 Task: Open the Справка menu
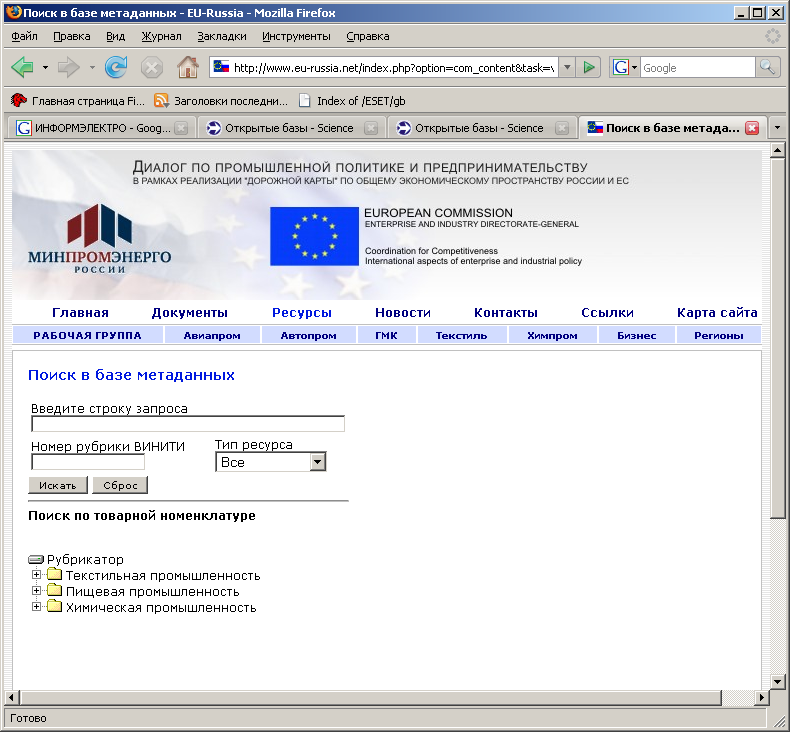click(x=368, y=36)
